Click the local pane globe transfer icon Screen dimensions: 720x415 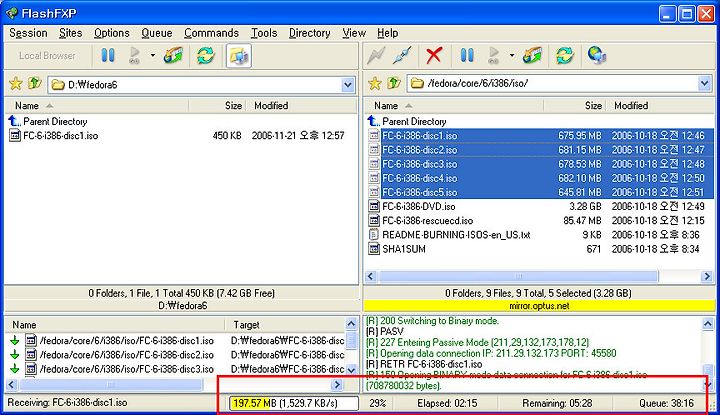pyautogui.click(x=173, y=56)
